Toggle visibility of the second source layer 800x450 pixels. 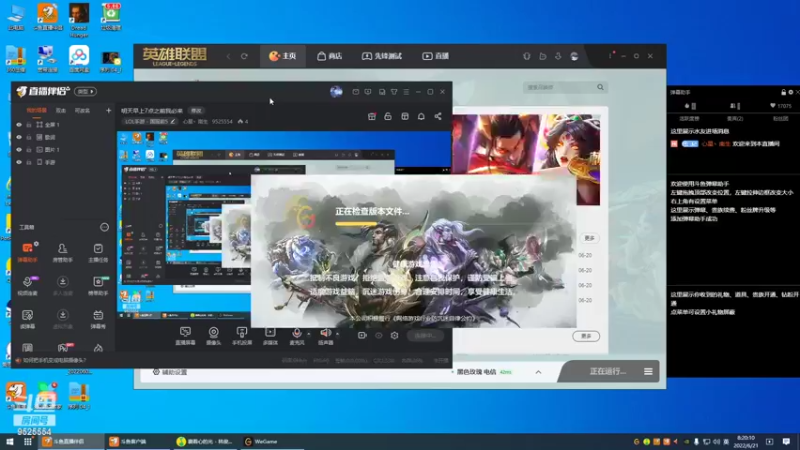(x=19, y=137)
